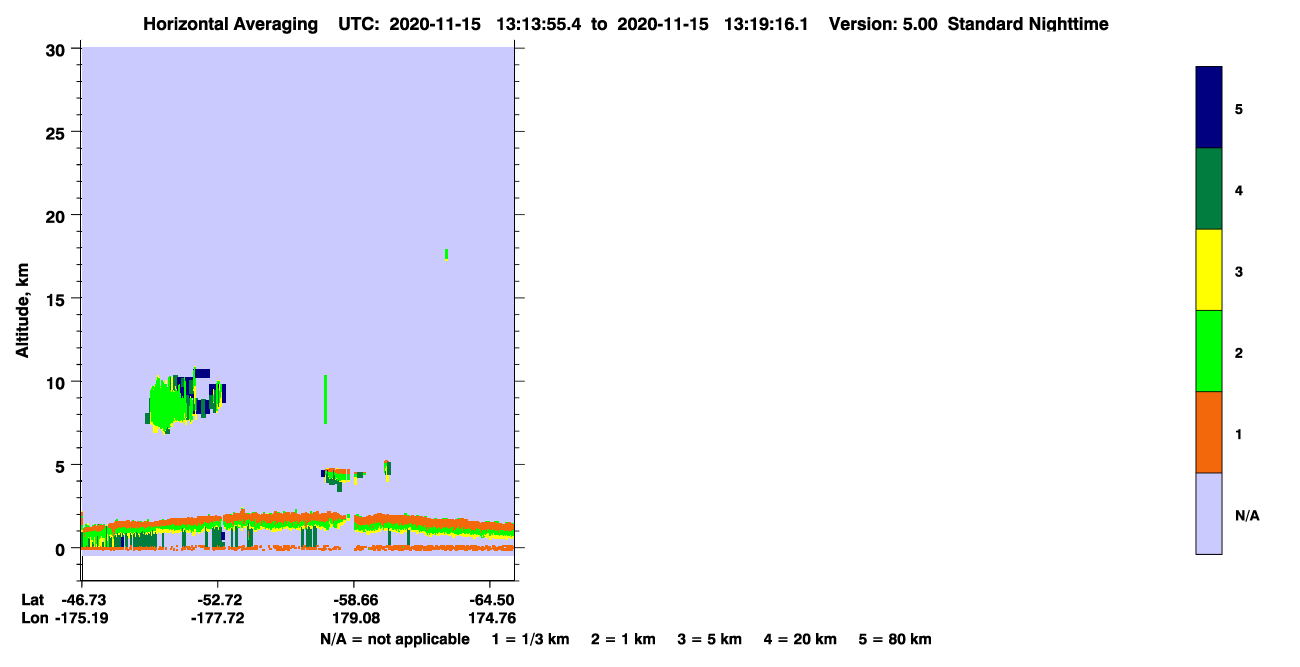
Task: Click the latitude value -58.66
Action: (353, 600)
